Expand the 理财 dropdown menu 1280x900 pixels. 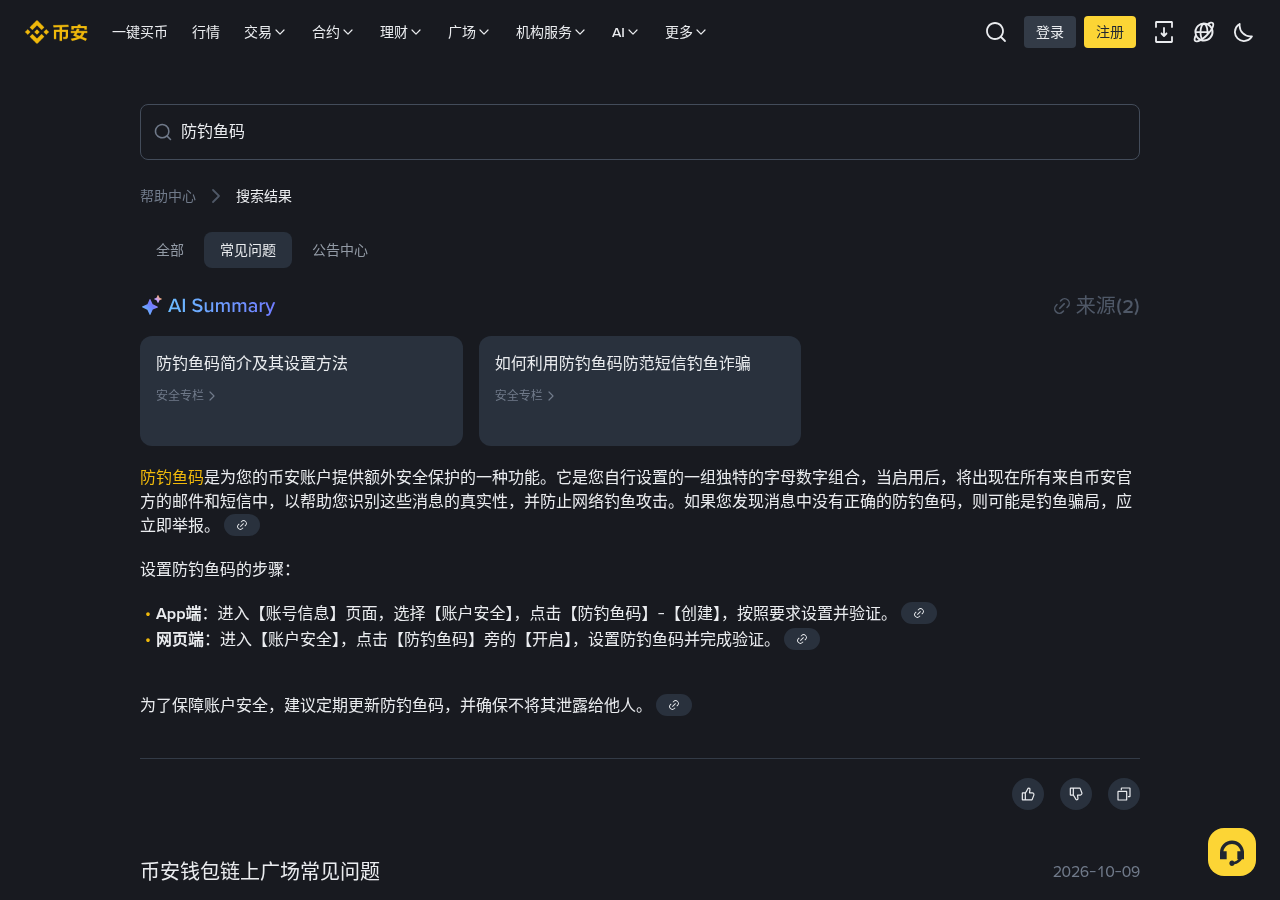(x=401, y=32)
